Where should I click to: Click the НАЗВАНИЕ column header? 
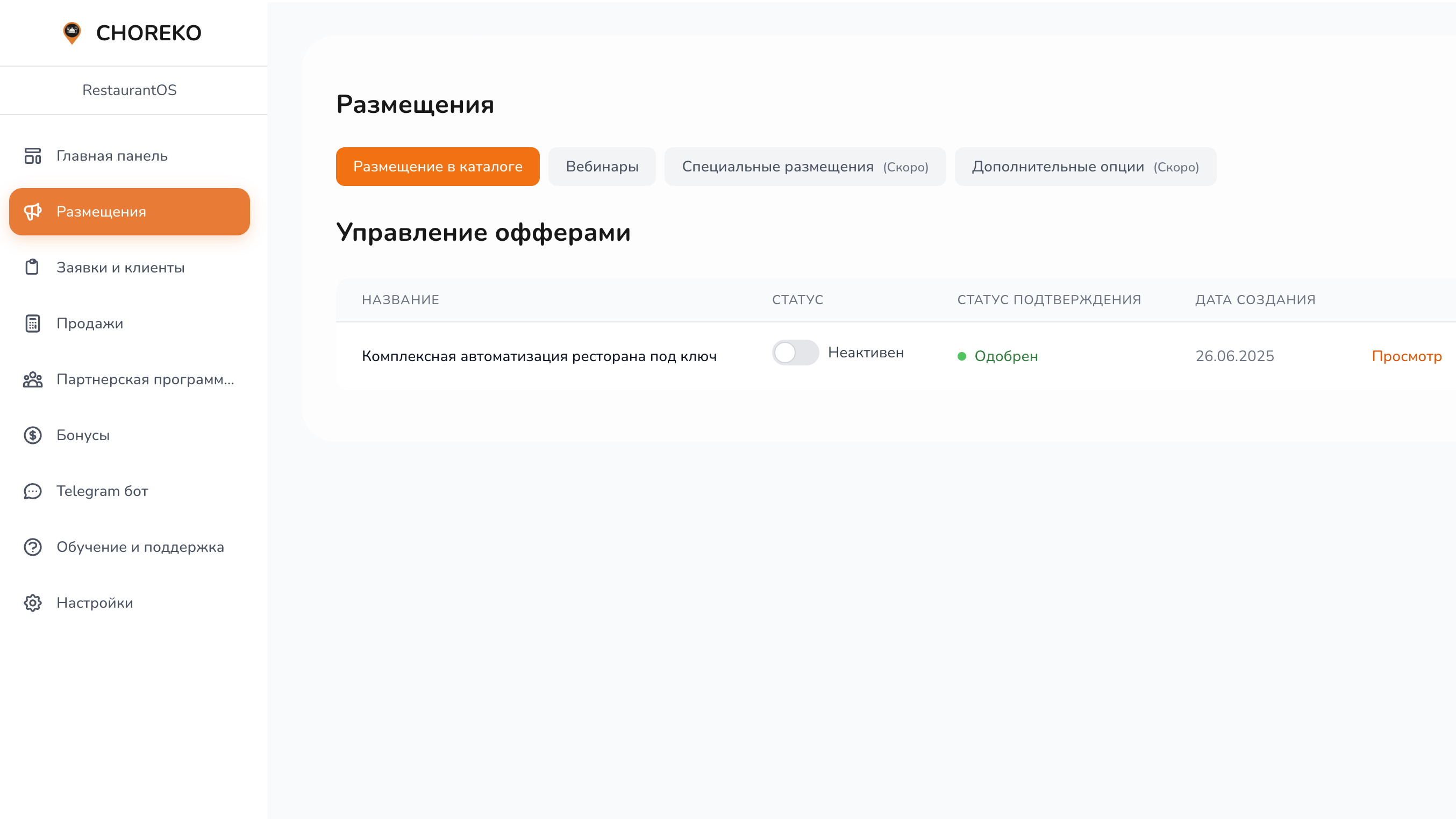tap(401, 299)
